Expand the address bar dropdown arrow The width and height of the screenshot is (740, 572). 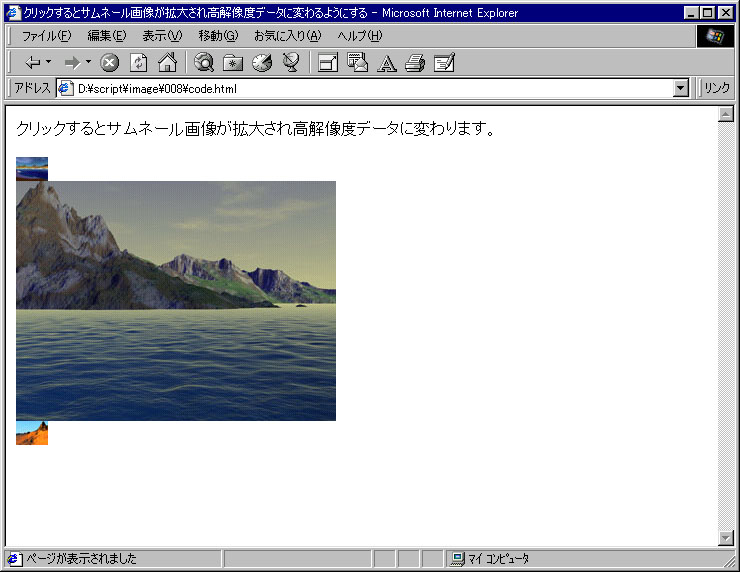681,88
